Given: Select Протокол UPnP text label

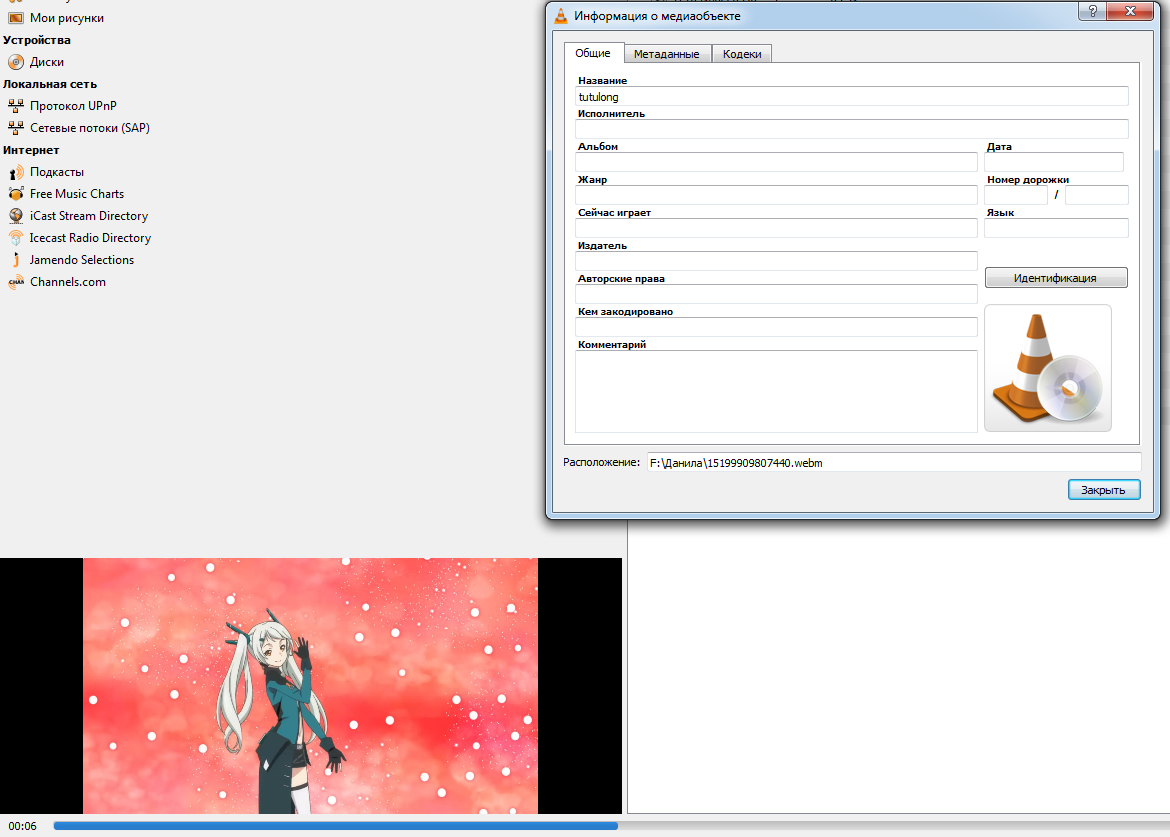Looking at the screenshot, I should [x=73, y=106].
